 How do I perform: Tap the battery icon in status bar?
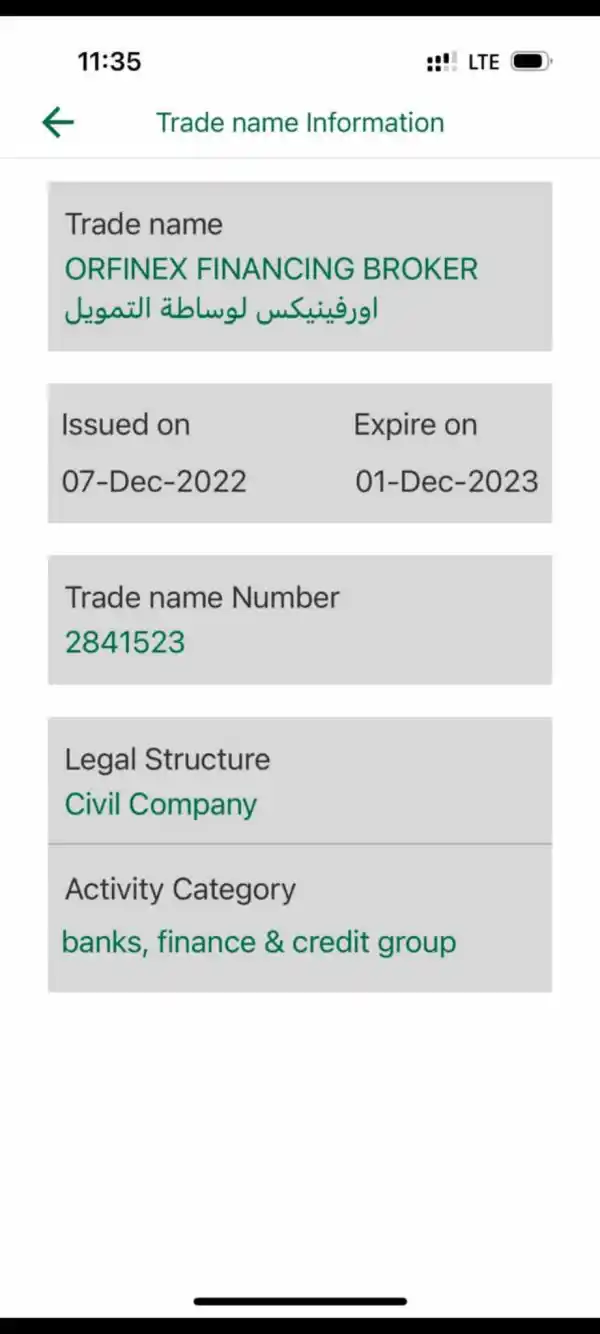pos(531,62)
